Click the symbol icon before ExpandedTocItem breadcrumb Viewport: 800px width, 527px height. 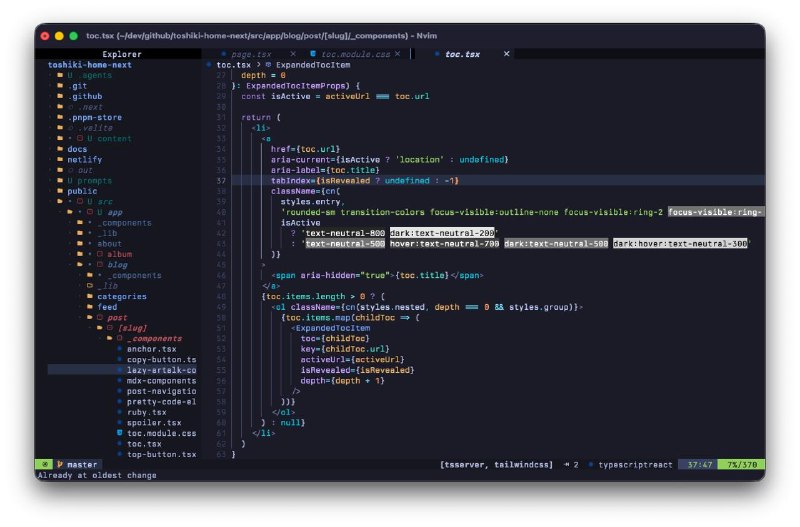[268, 65]
